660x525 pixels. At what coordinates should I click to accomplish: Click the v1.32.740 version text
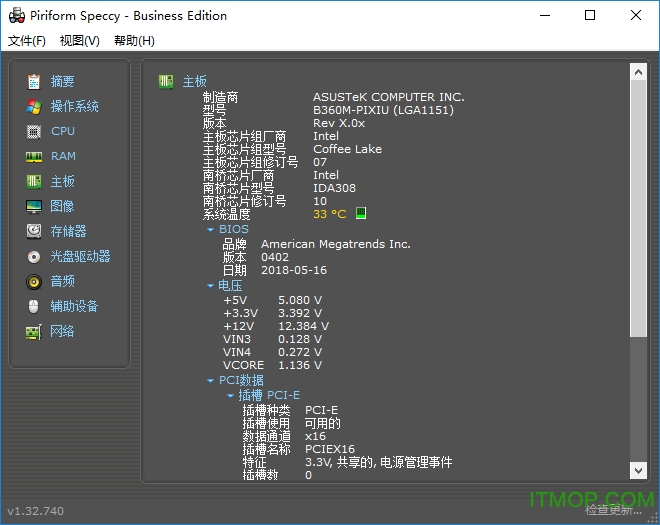pos(35,511)
